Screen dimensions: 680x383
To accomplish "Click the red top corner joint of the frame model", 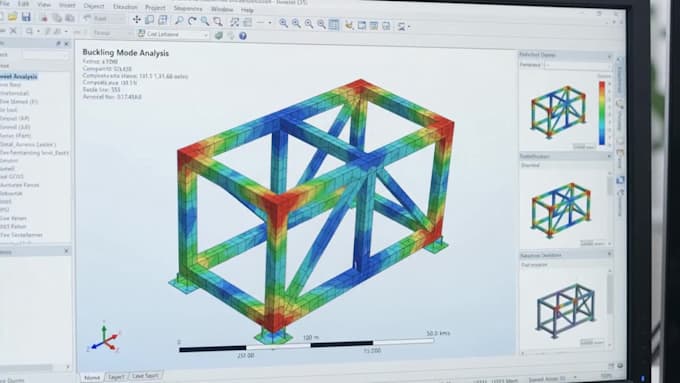I will click(x=361, y=86).
